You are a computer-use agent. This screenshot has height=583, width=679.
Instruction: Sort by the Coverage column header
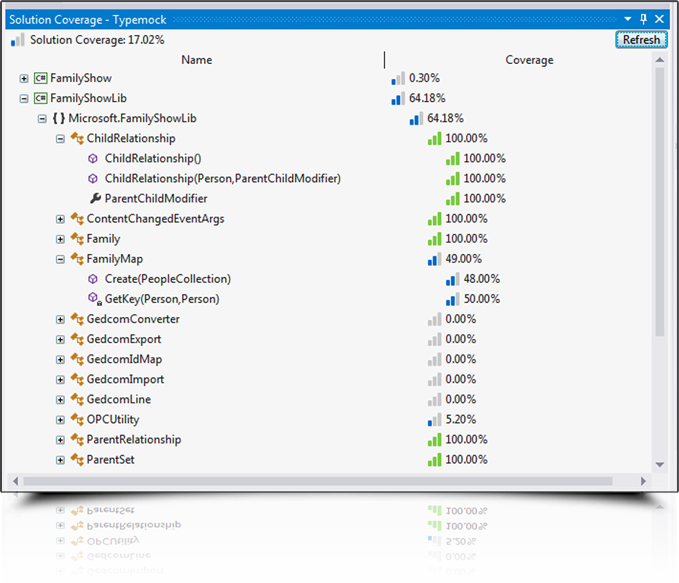528,60
